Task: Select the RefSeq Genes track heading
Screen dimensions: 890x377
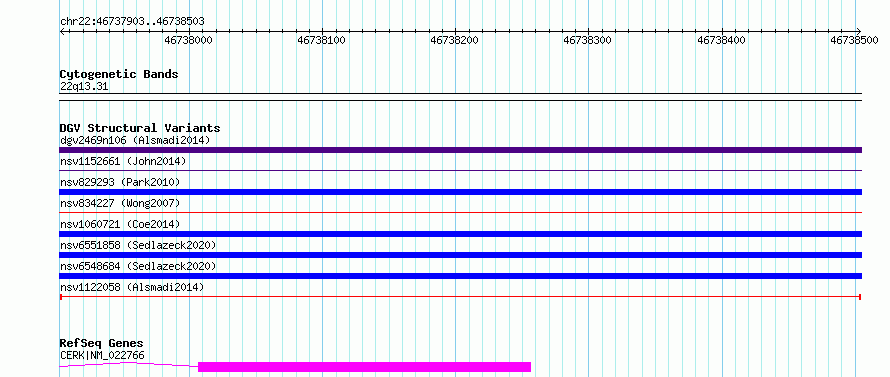Action: 102,344
